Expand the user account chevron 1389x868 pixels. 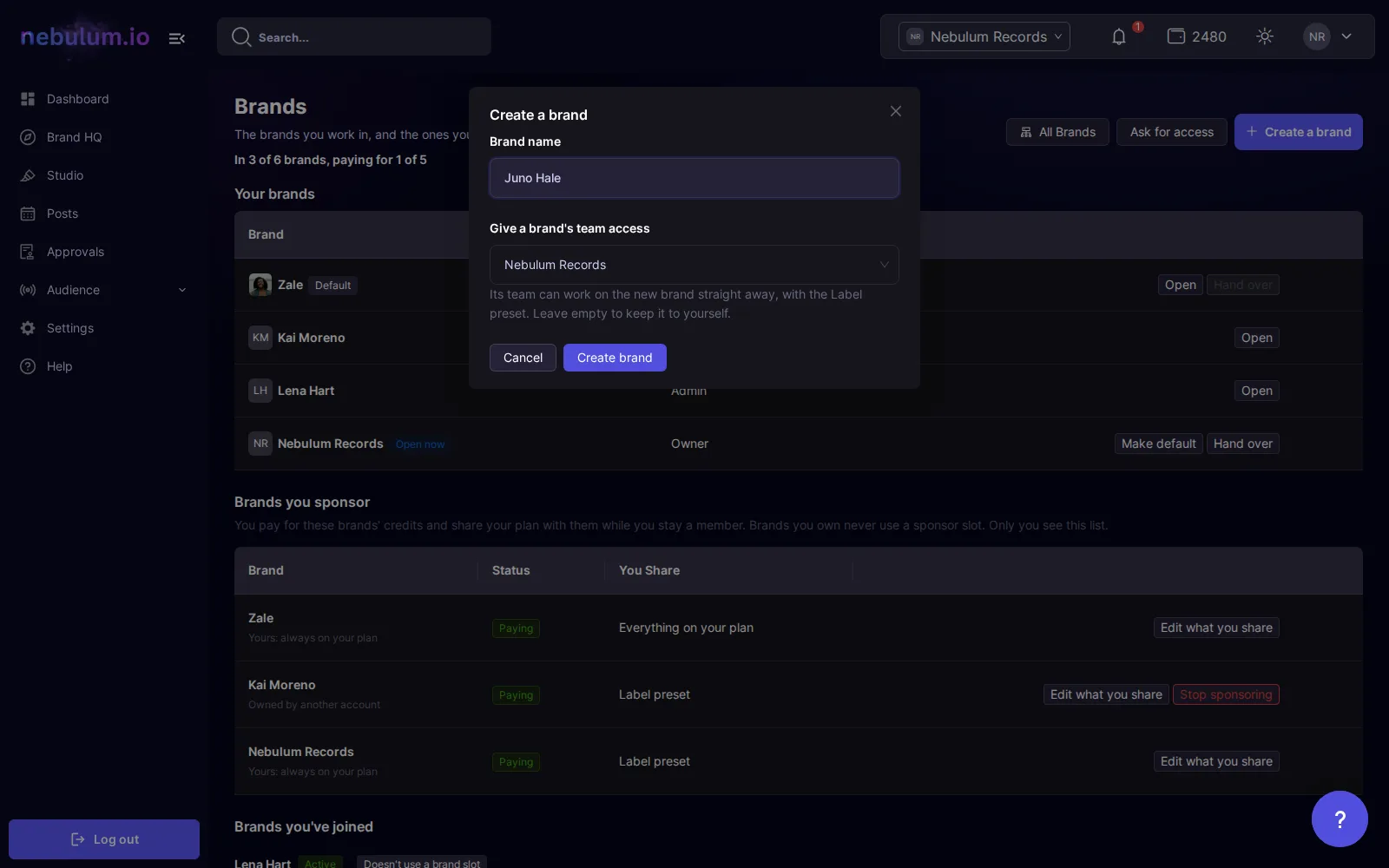coord(1346,36)
